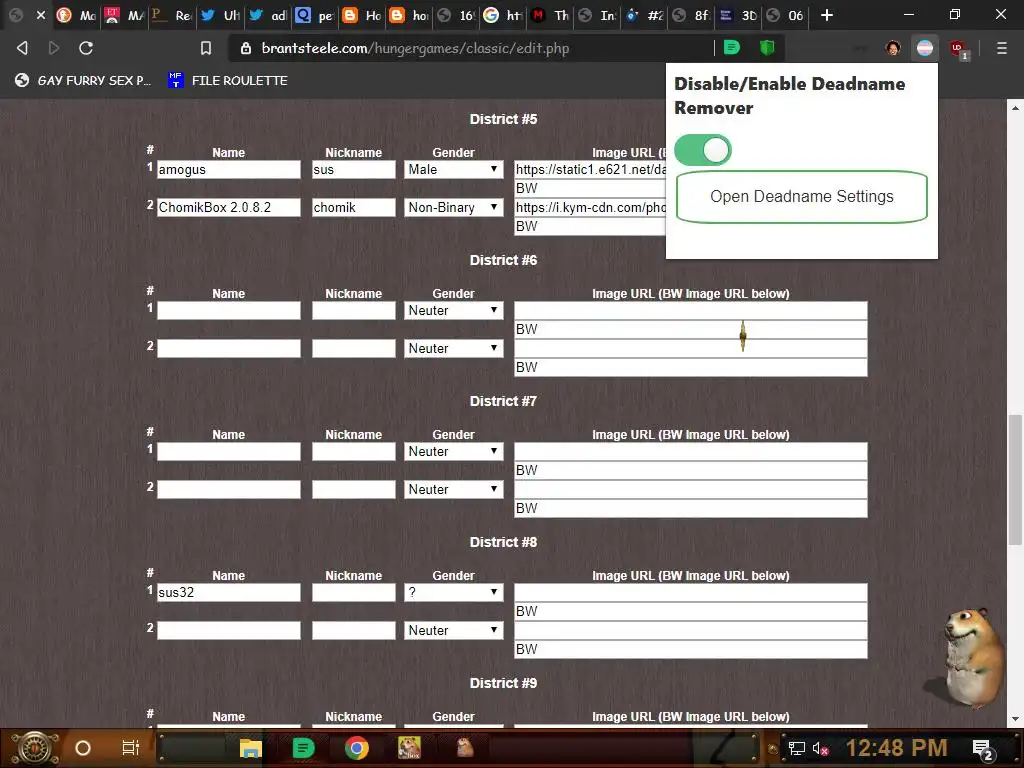Click the Cortana circle on the taskbar
The height and width of the screenshot is (768, 1024).
(83, 748)
